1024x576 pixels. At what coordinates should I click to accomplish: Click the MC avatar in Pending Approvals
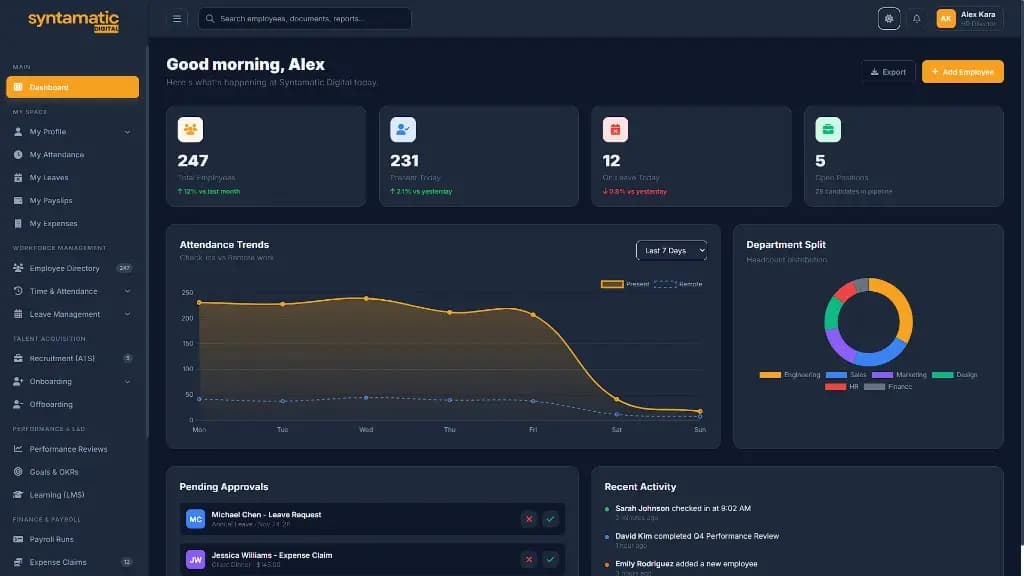click(x=195, y=519)
